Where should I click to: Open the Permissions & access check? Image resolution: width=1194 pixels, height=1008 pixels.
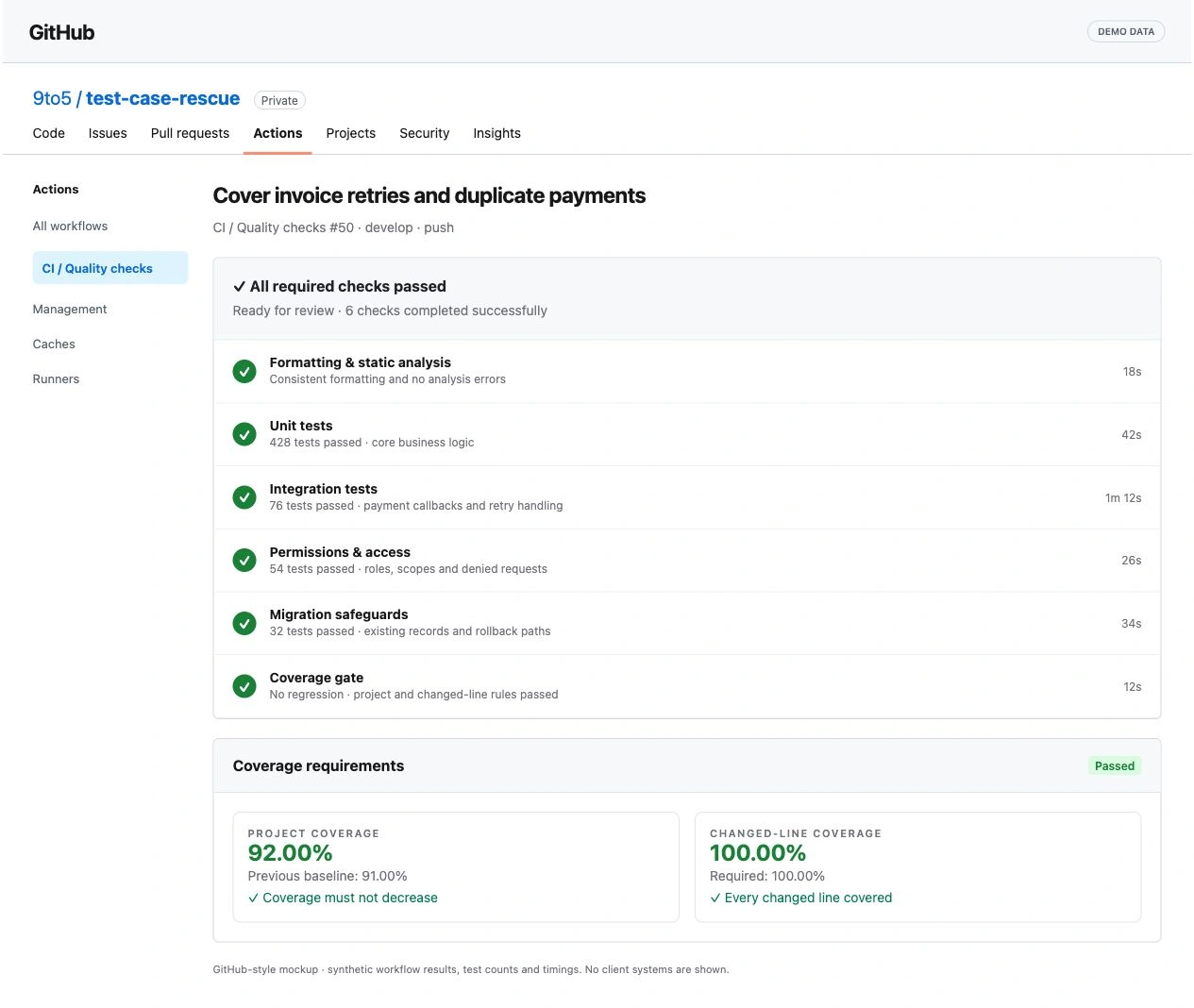point(687,561)
